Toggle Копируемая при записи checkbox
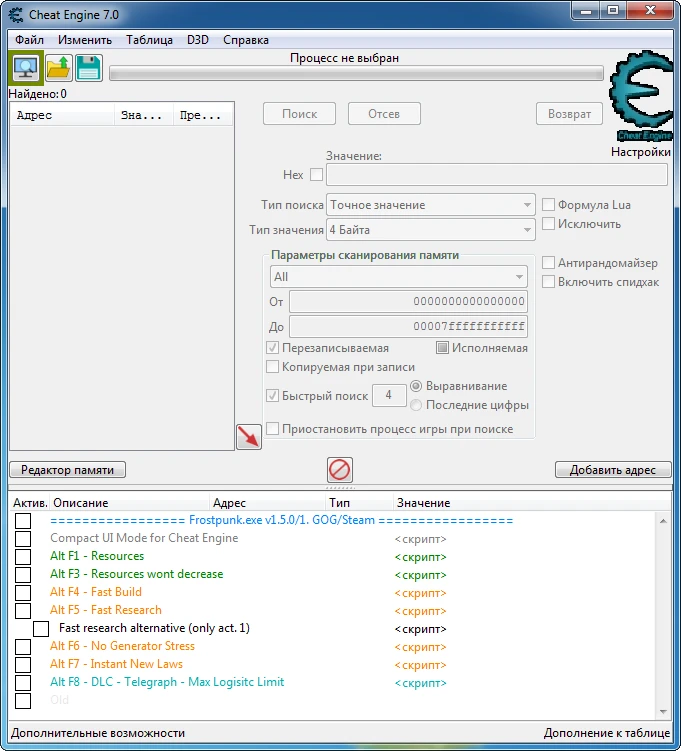The image size is (681, 751). (272, 367)
